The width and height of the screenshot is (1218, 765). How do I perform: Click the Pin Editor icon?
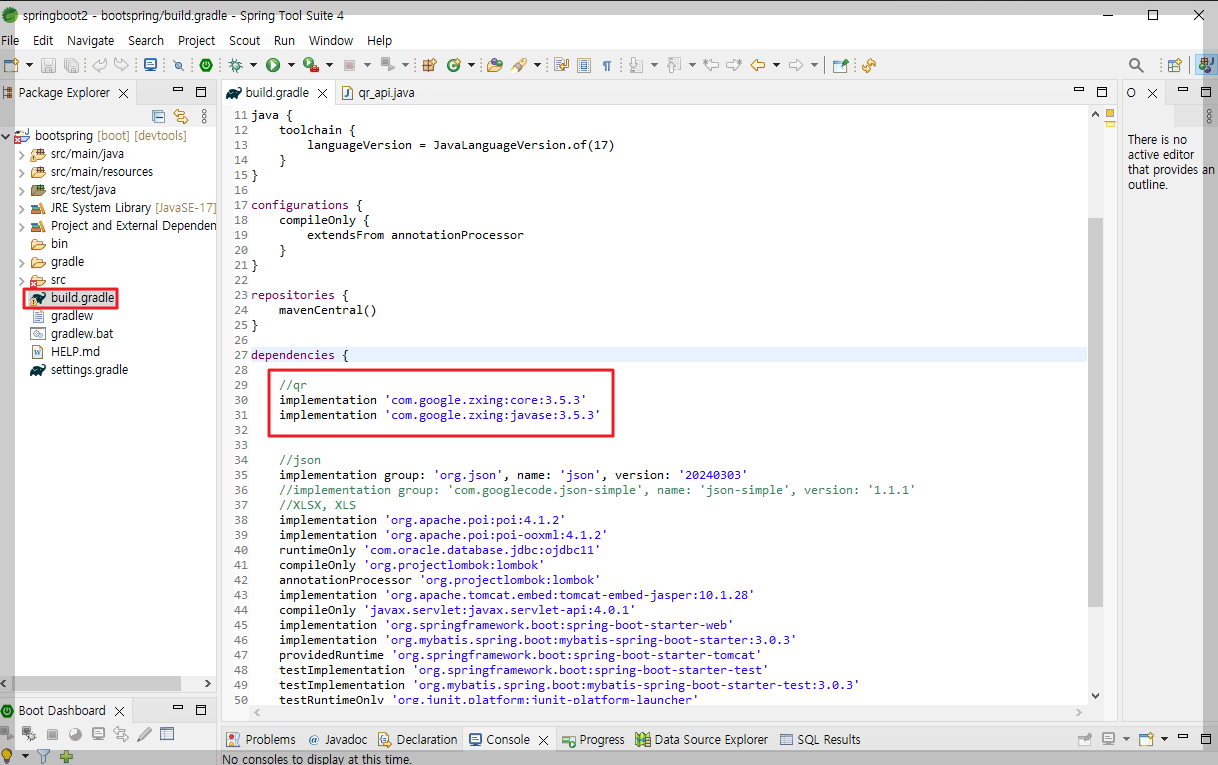pos(840,65)
